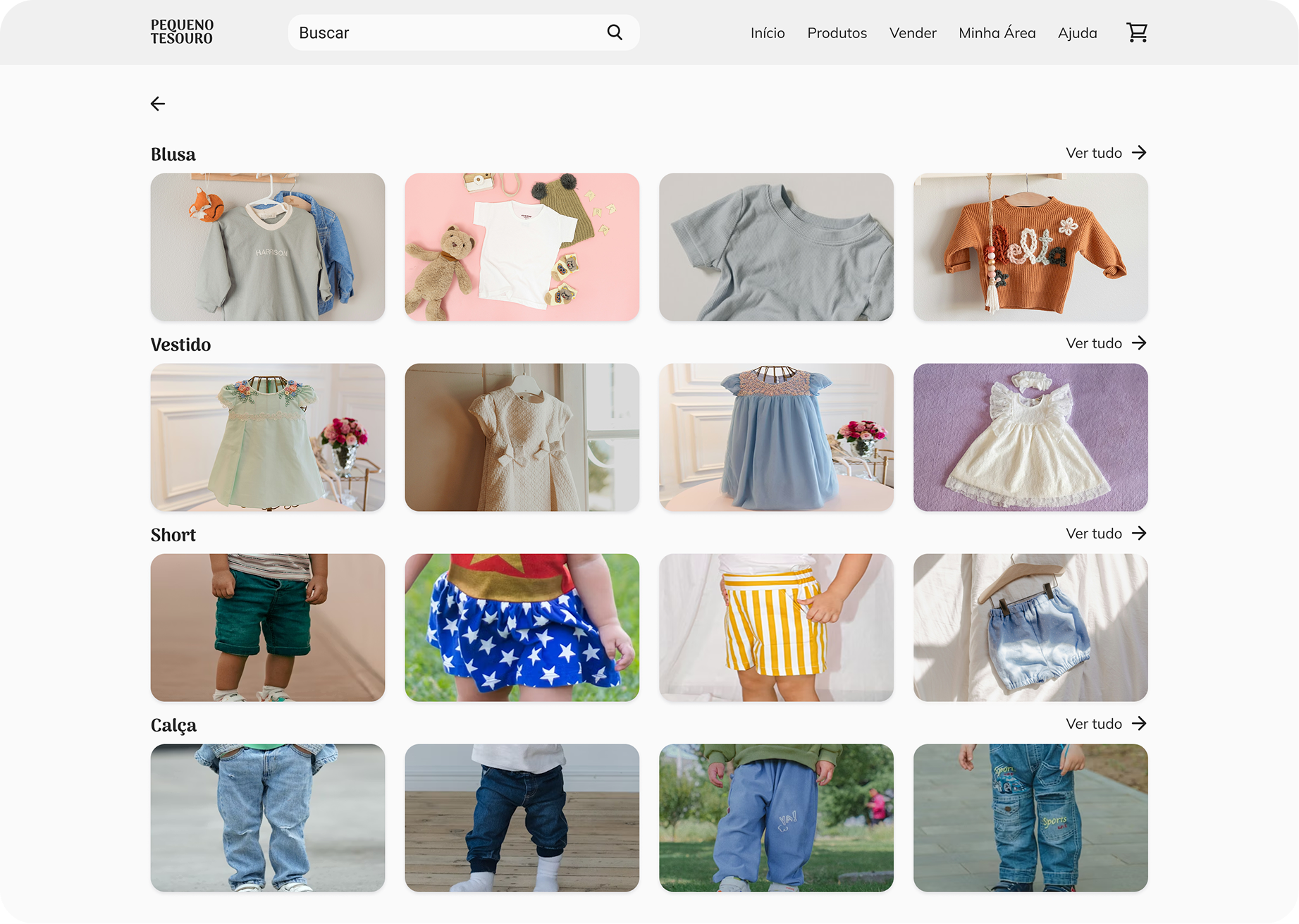Open the white t-shirt with teddy bear

coord(522,247)
